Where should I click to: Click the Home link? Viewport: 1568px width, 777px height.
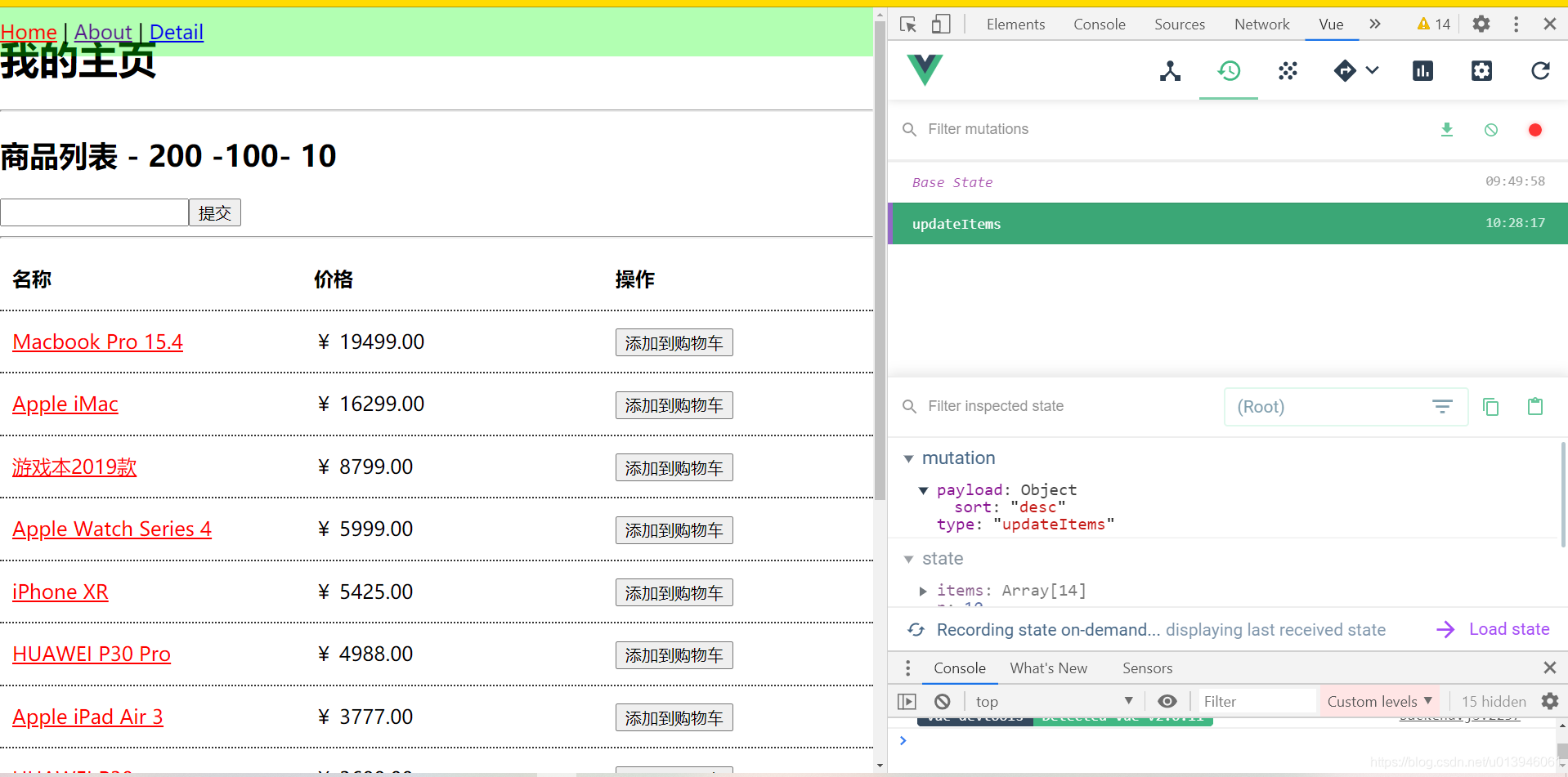point(29,32)
